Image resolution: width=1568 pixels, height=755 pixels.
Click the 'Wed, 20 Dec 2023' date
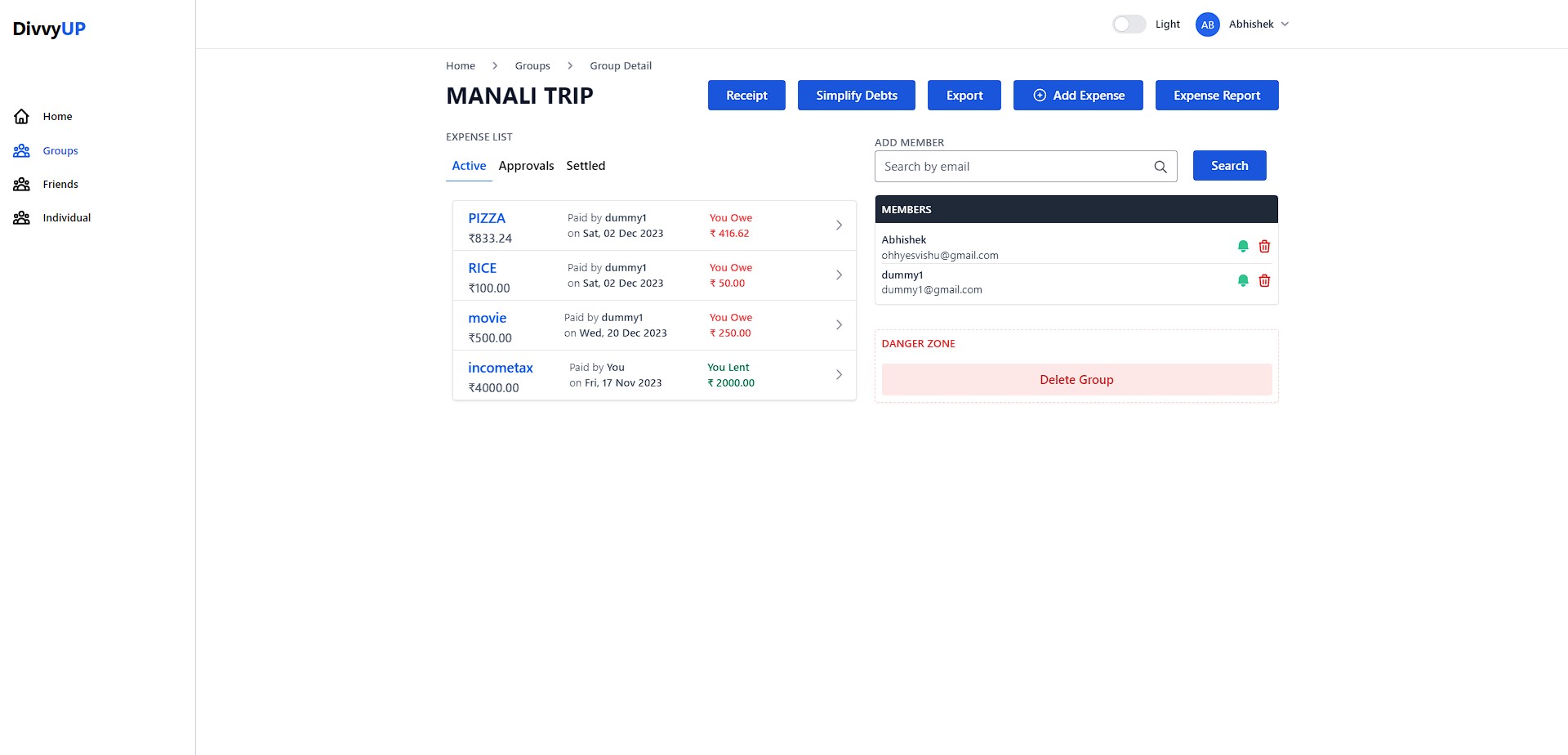(x=623, y=333)
